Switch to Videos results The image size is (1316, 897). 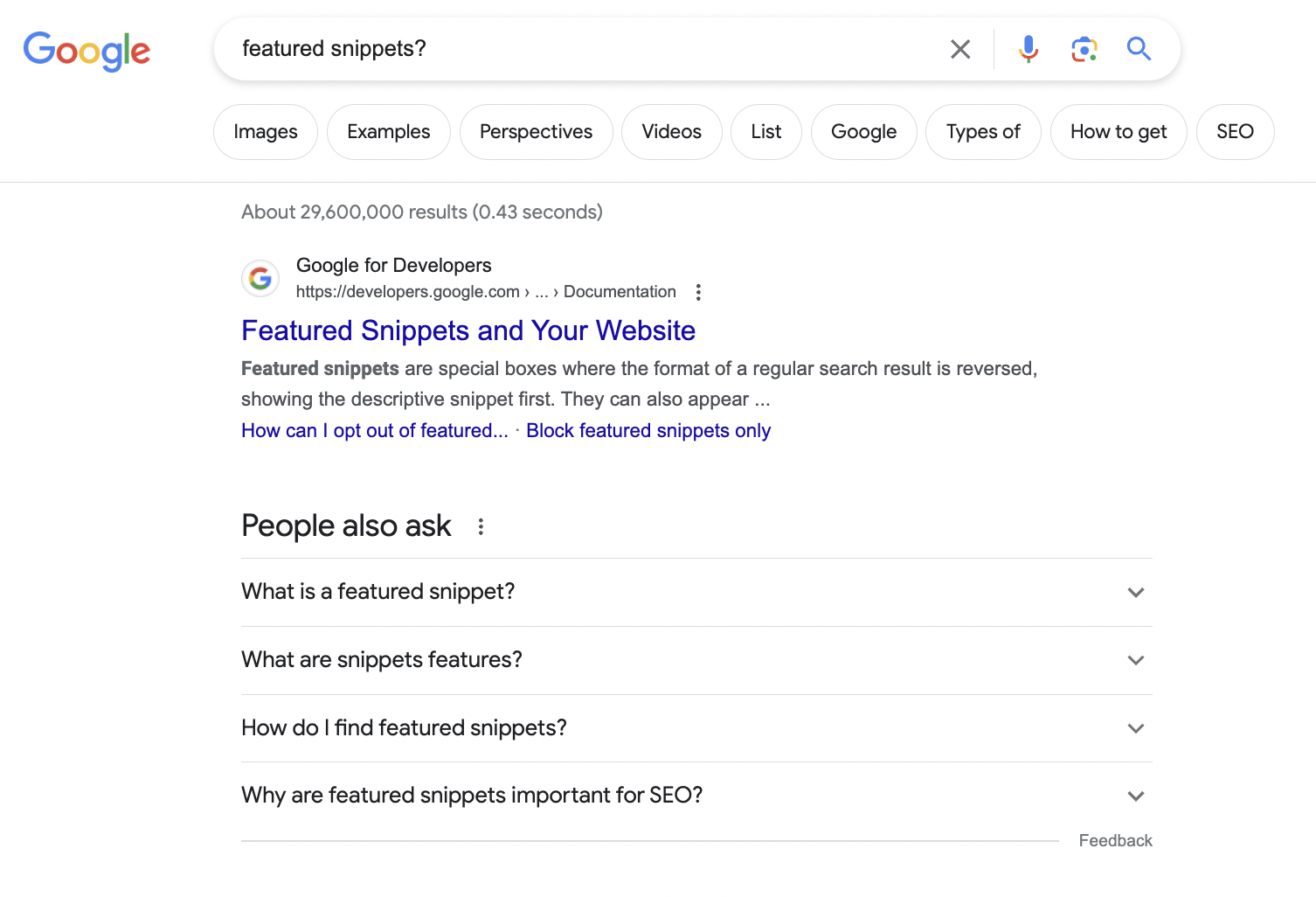point(672,132)
